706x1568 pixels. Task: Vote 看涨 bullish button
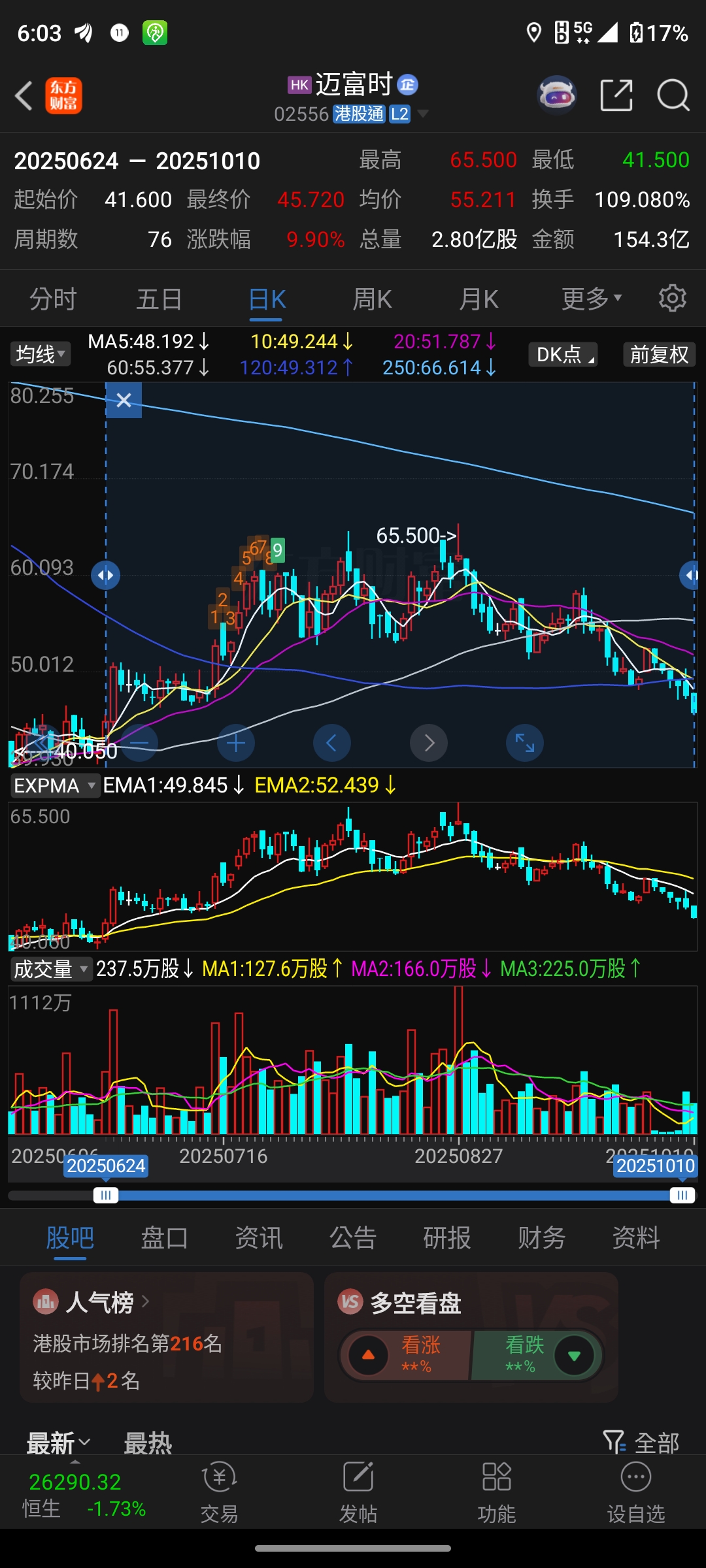coord(407,1355)
